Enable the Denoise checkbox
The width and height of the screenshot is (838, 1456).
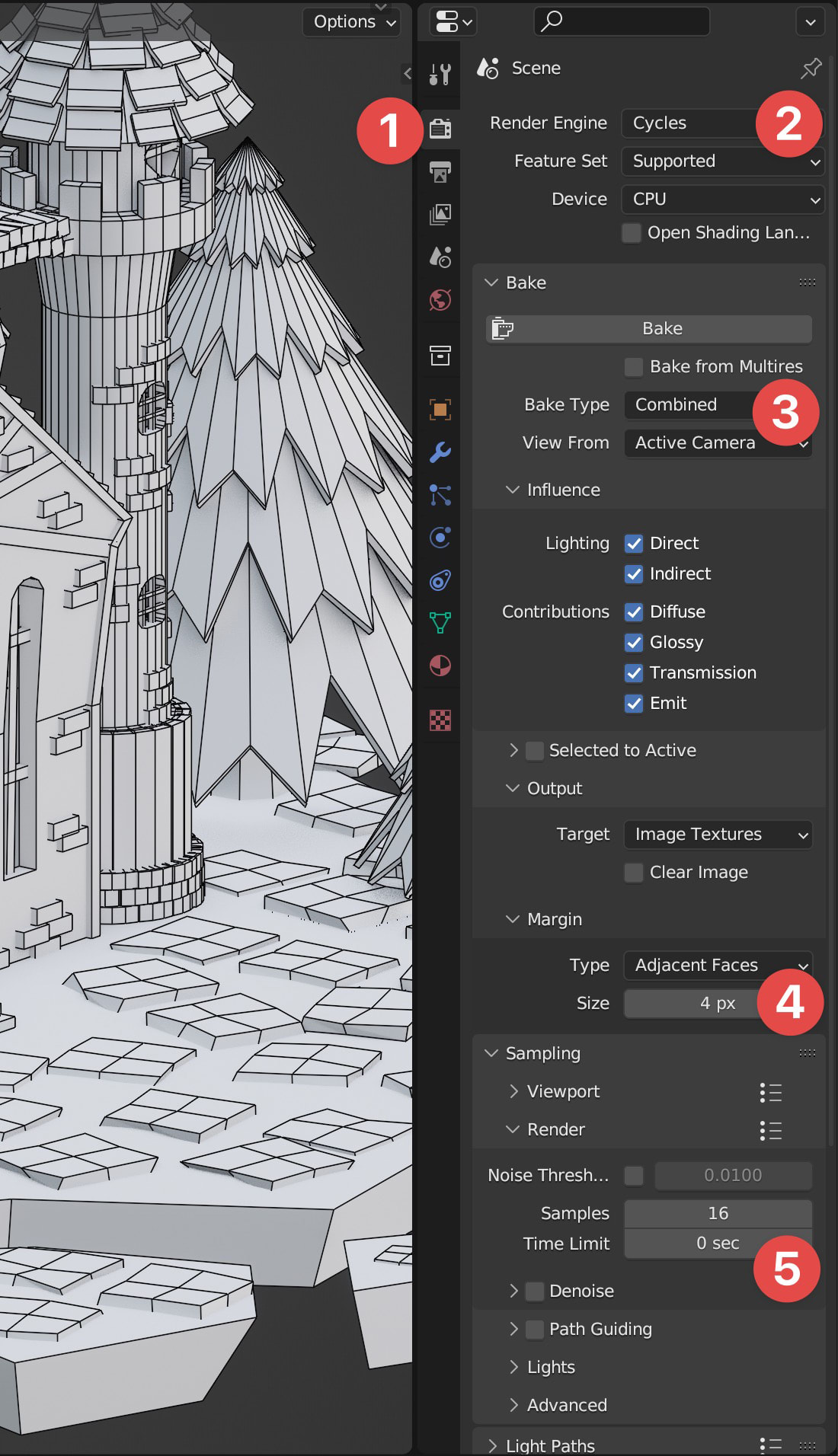[x=535, y=1292]
